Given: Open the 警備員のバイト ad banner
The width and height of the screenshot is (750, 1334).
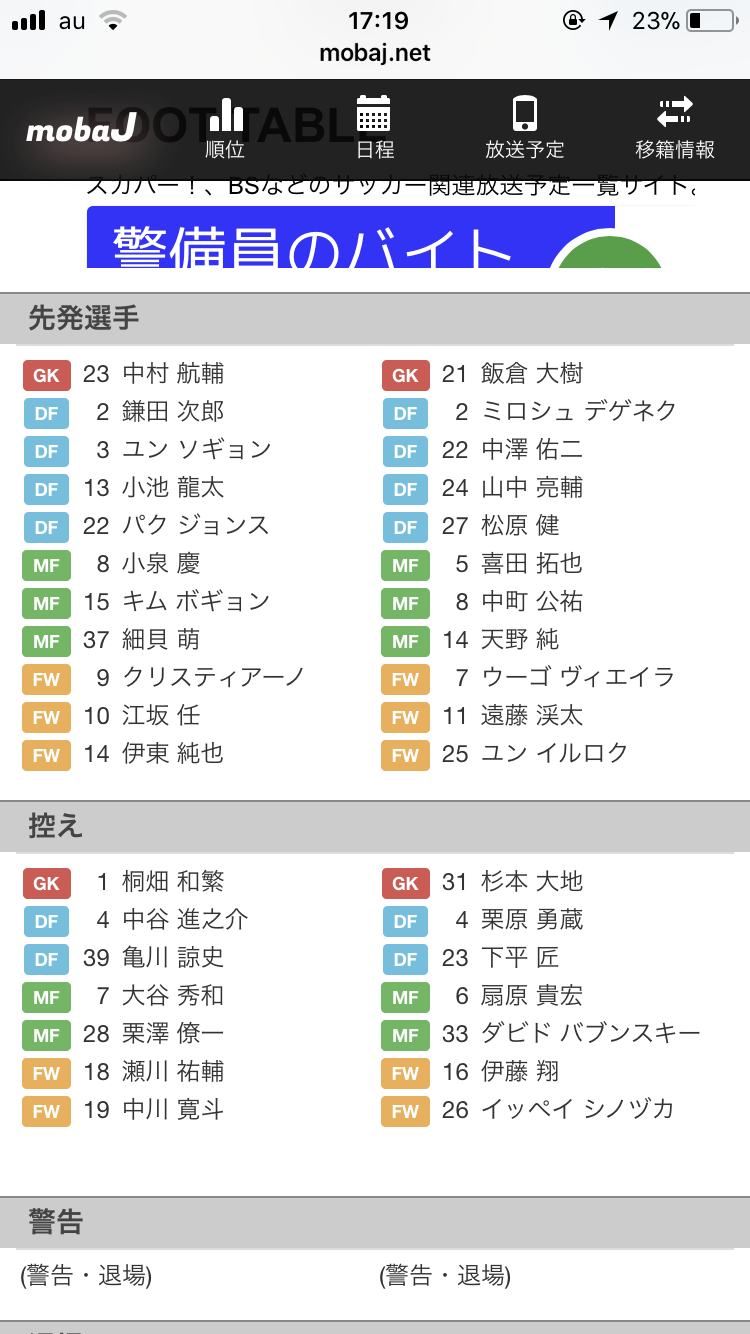Looking at the screenshot, I should (350, 238).
